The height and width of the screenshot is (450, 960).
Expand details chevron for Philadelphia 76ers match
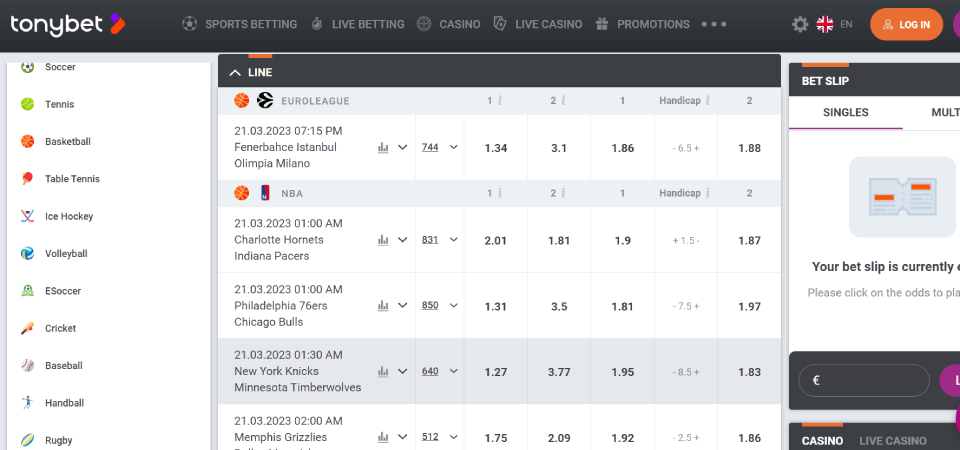tap(402, 306)
